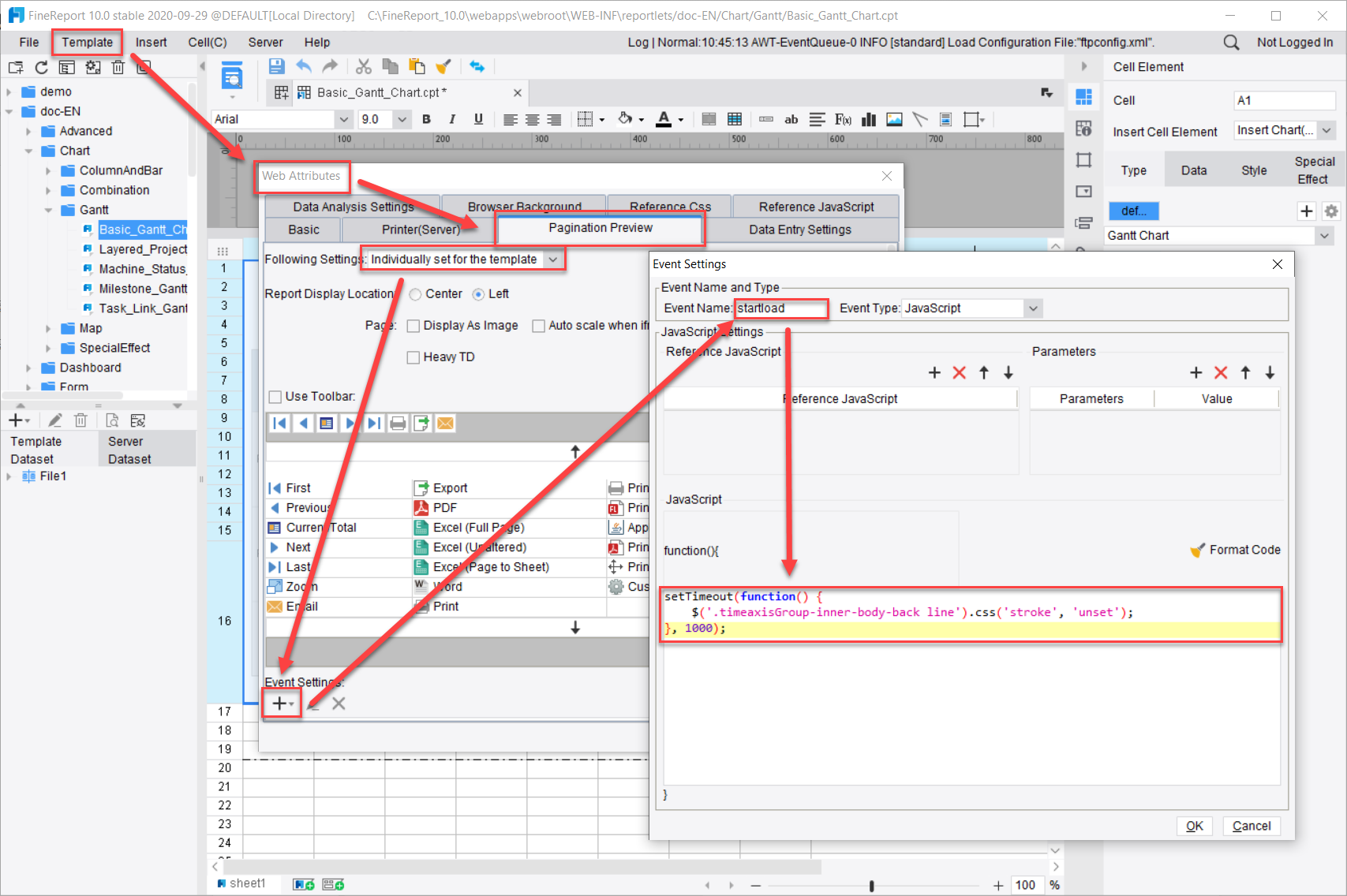Image resolution: width=1347 pixels, height=896 pixels.
Task: Click the Format Painter brush icon
Action: coord(443,66)
